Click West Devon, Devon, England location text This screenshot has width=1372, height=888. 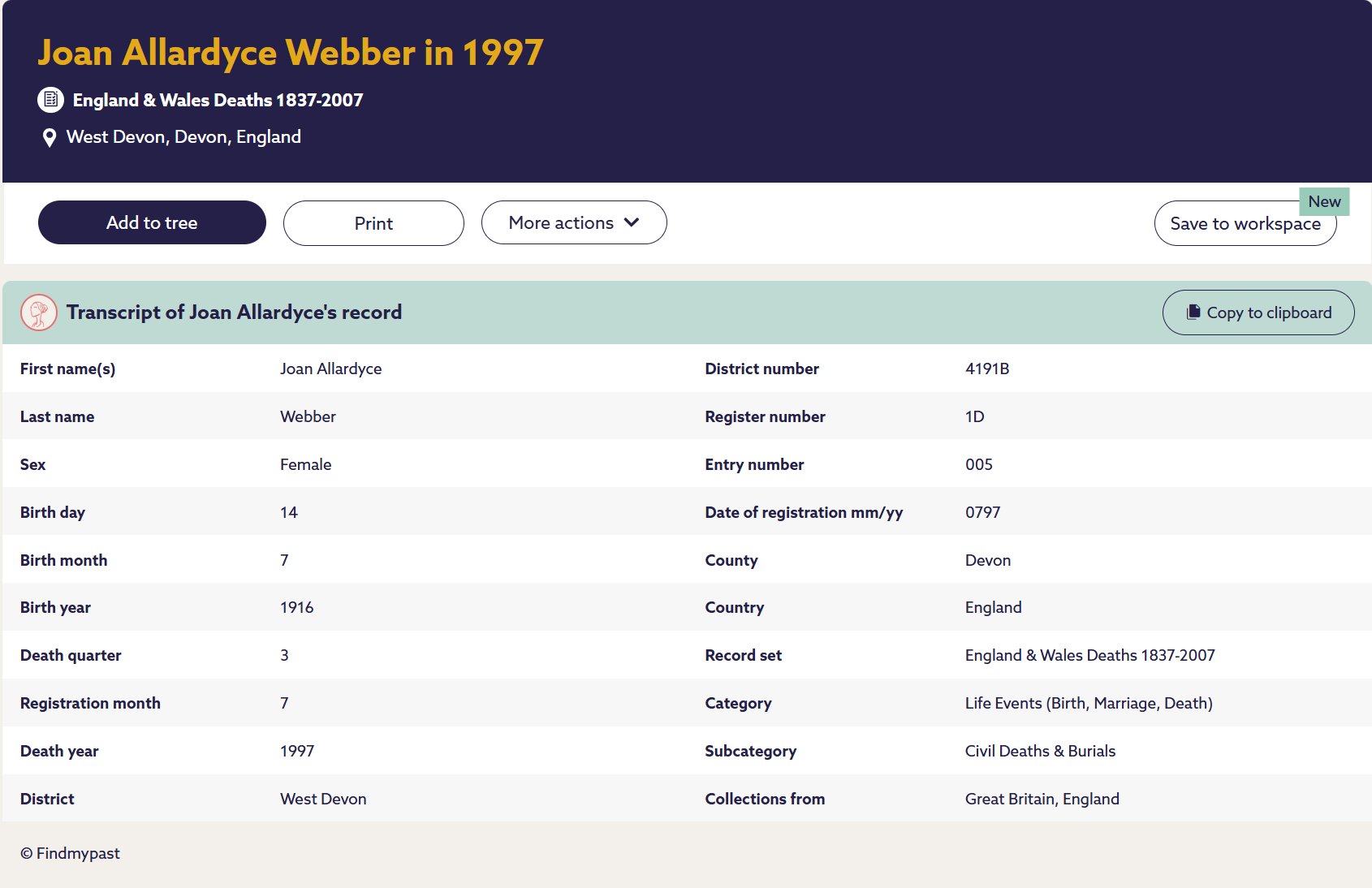183,137
